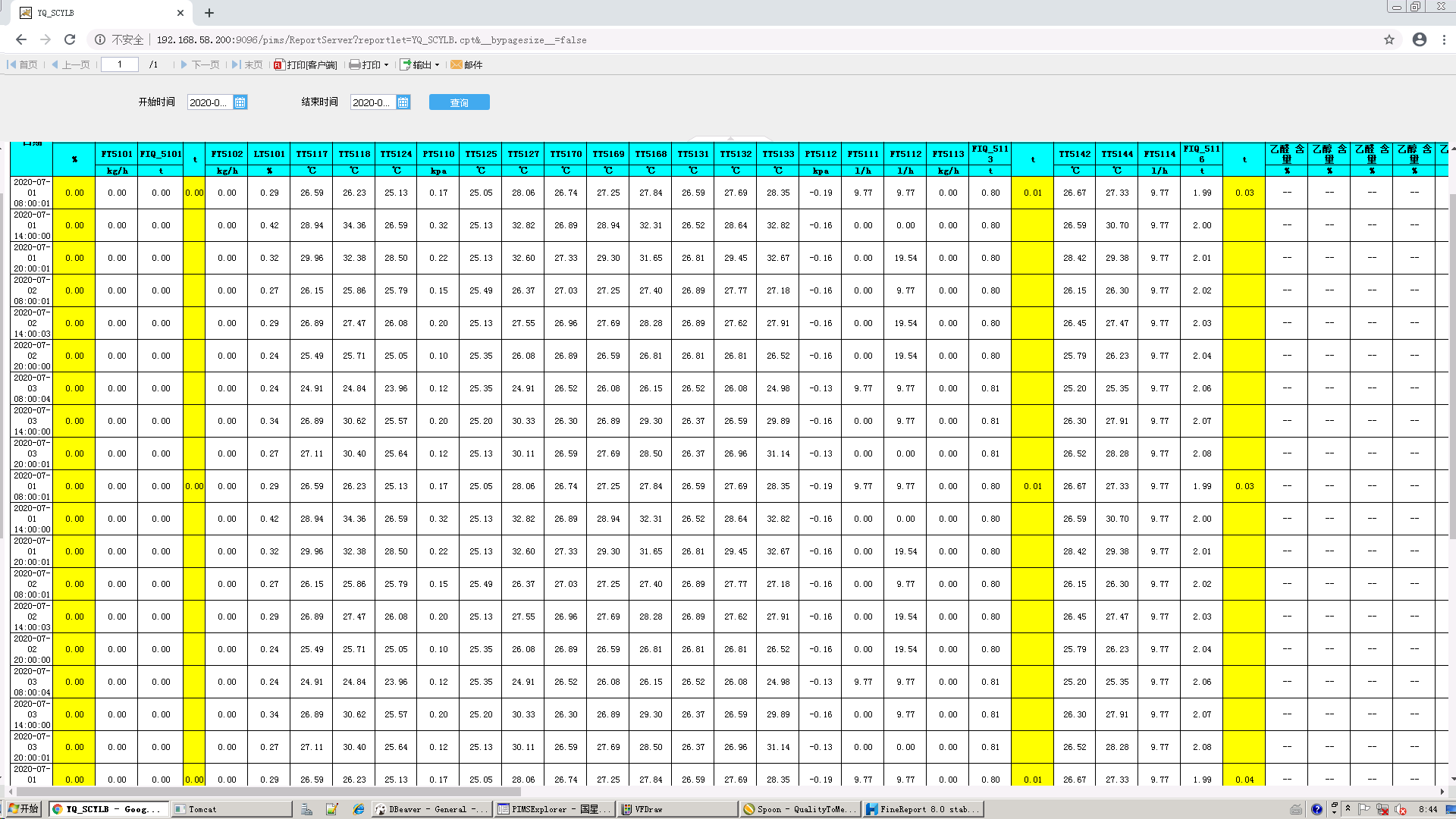Open the browser profile avatar menu

tap(1420, 39)
